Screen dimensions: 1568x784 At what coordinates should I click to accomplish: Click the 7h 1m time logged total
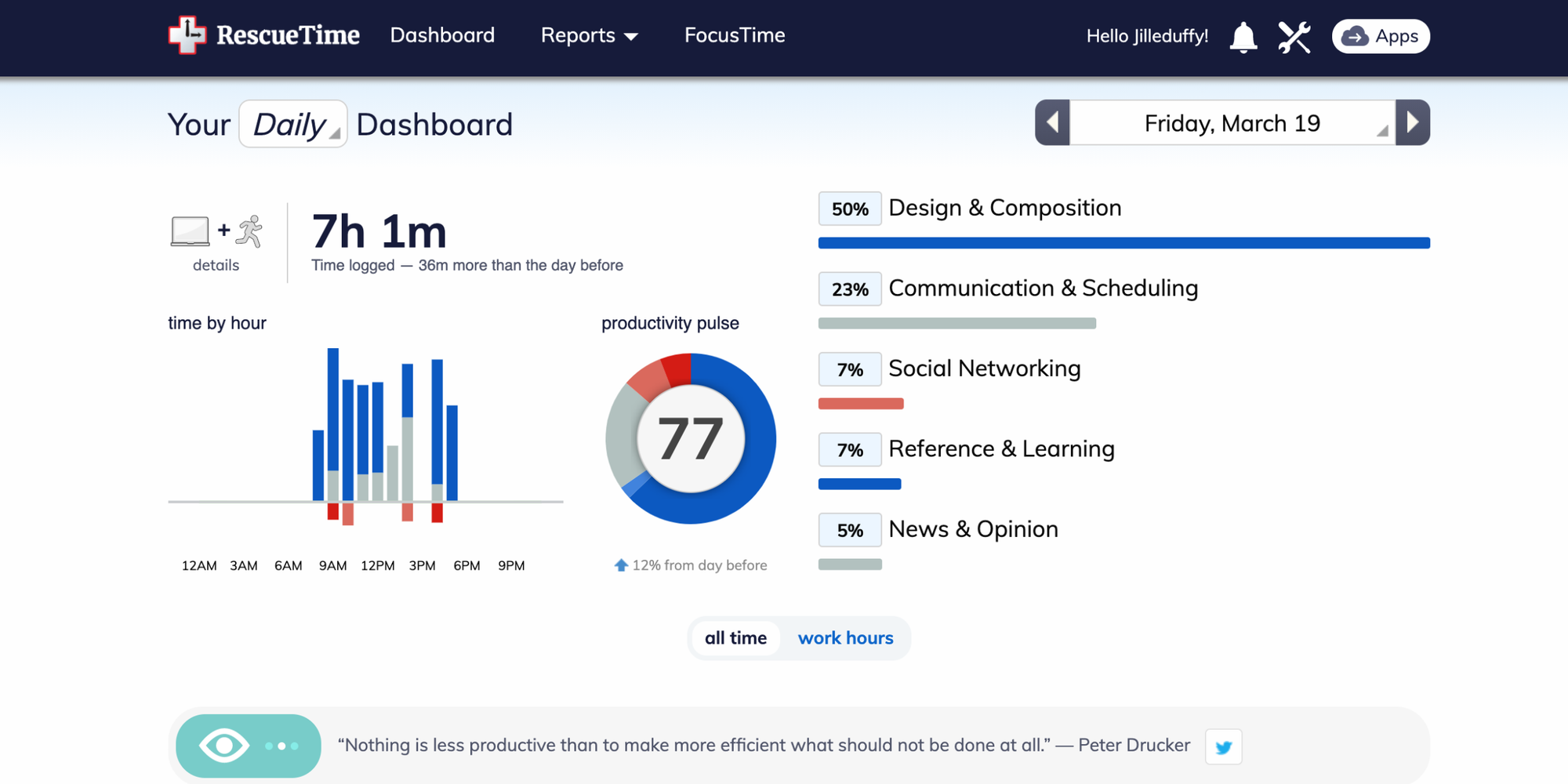379,231
